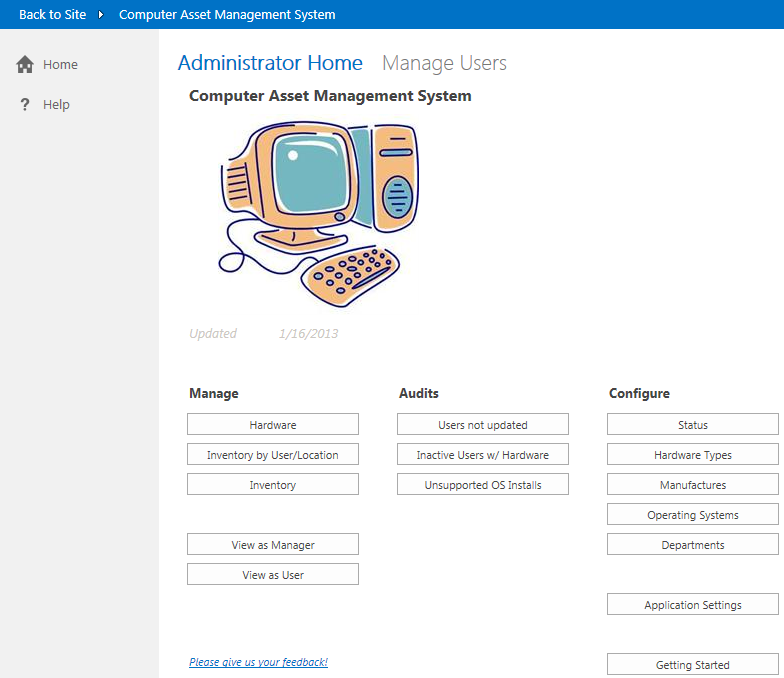Image resolution: width=784 pixels, height=678 pixels.
Task: Click the breadcrumb arrow after Back to Site
Action: 101,15
